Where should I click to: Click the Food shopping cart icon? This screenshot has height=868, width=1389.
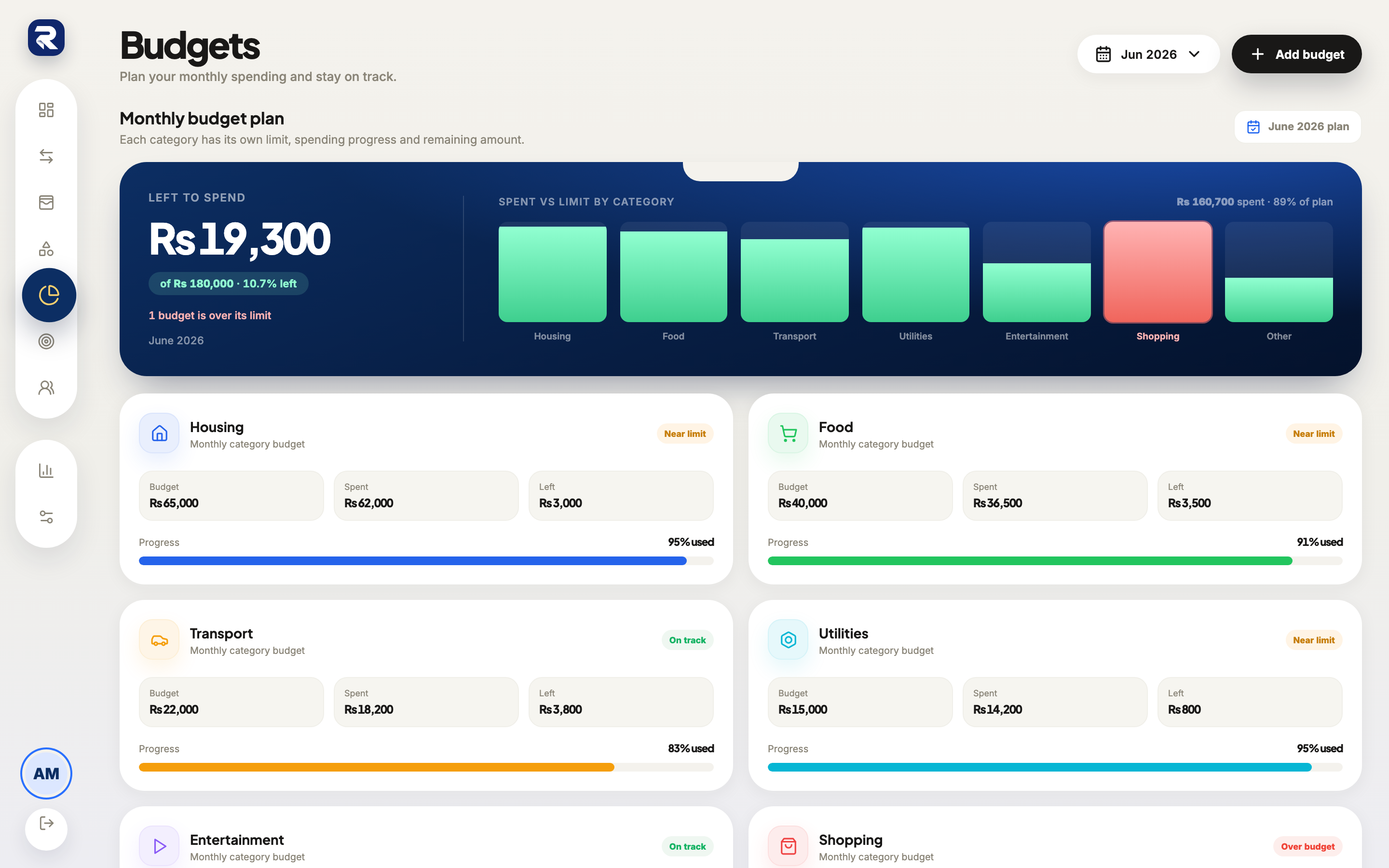coord(788,434)
